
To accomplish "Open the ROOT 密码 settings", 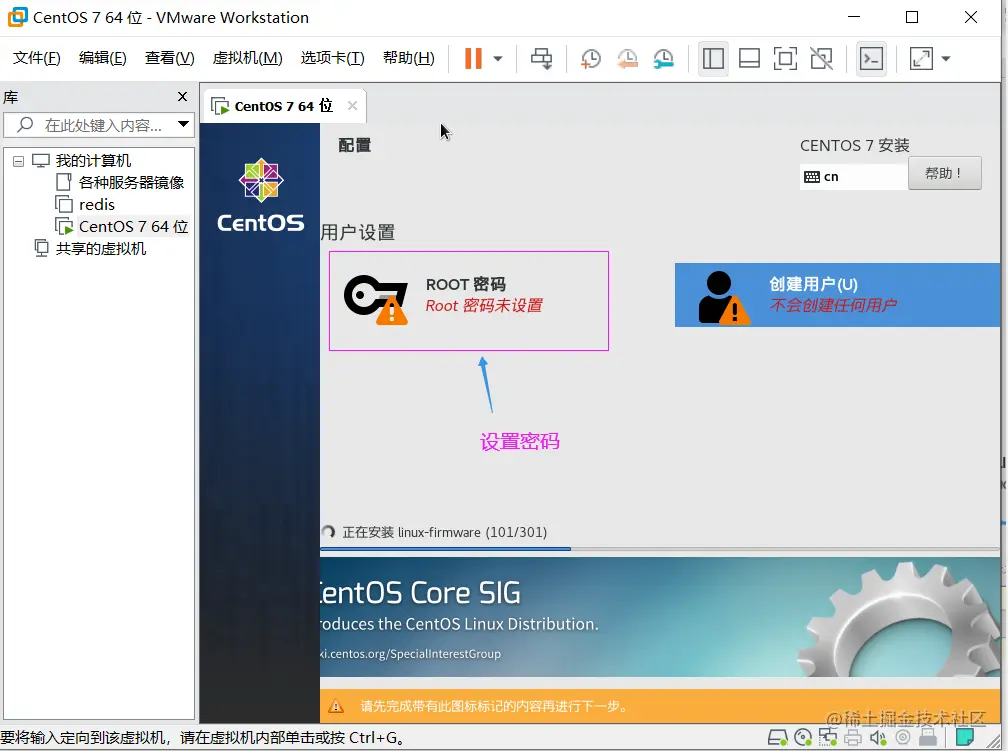I will [x=468, y=300].
